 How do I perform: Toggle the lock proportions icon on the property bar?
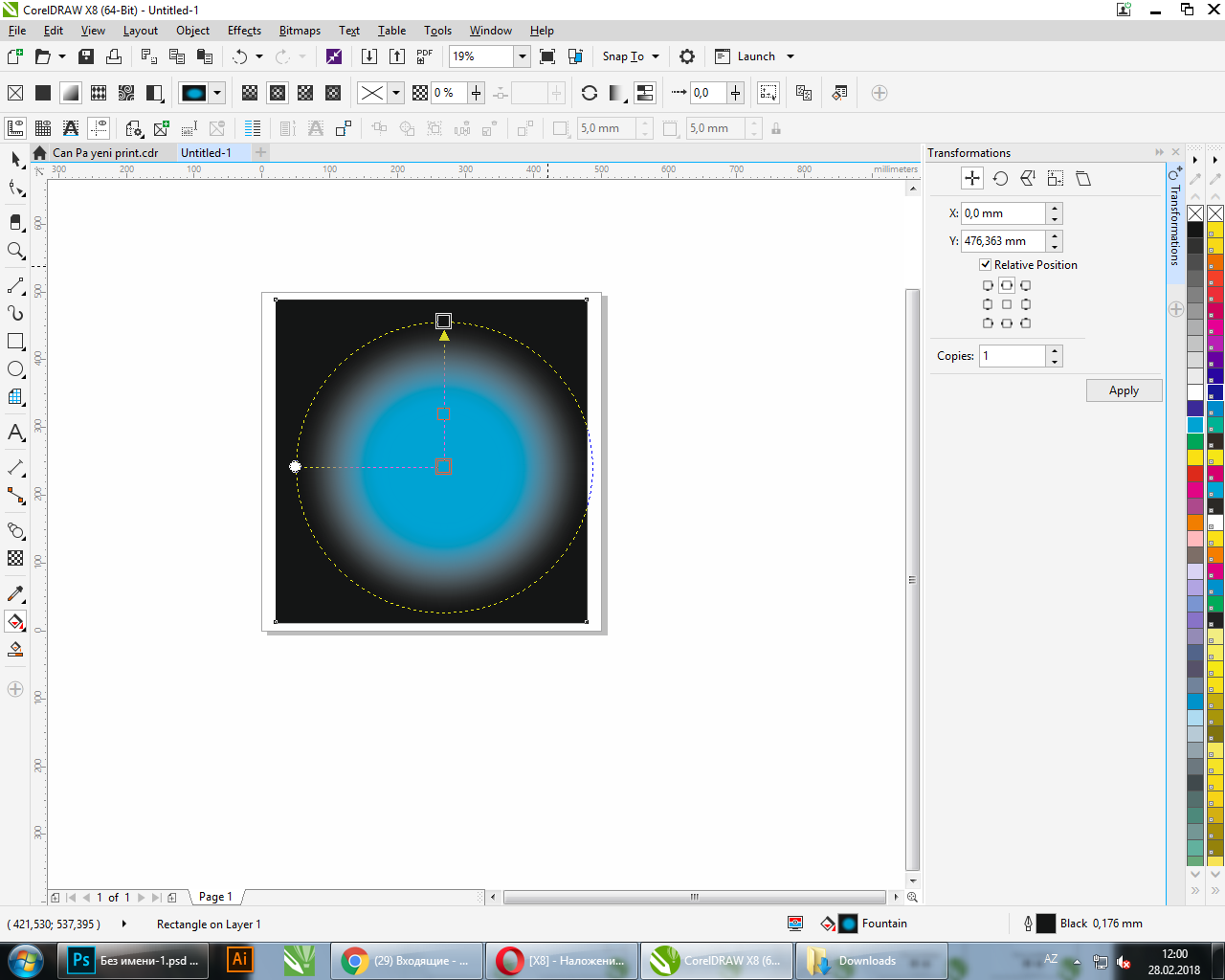coord(775,127)
